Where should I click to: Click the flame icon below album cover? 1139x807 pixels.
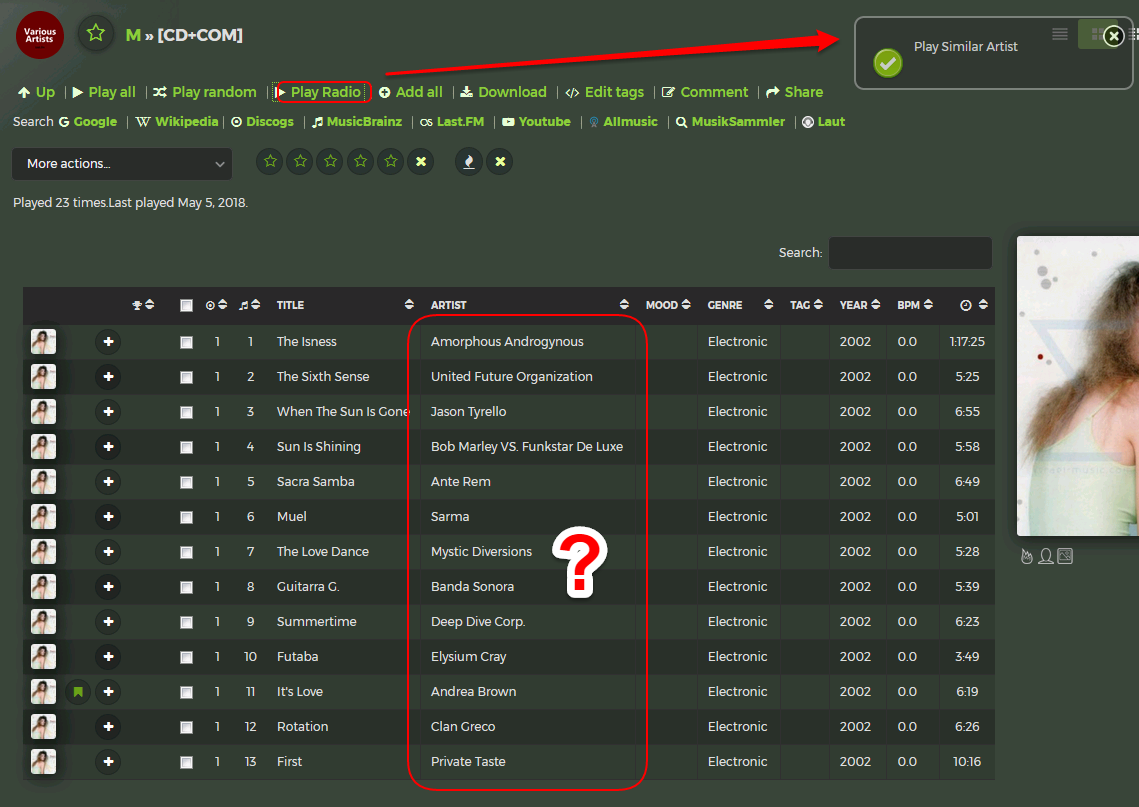[1026, 556]
